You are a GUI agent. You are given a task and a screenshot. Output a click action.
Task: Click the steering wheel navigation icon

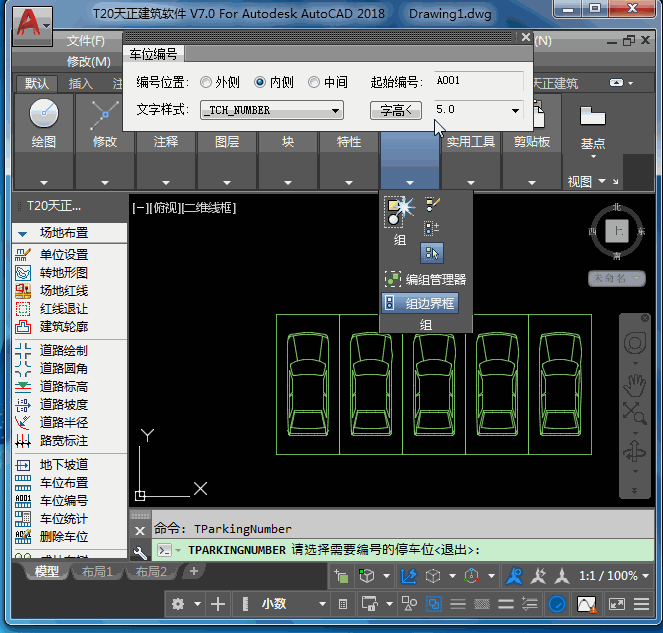[635, 343]
